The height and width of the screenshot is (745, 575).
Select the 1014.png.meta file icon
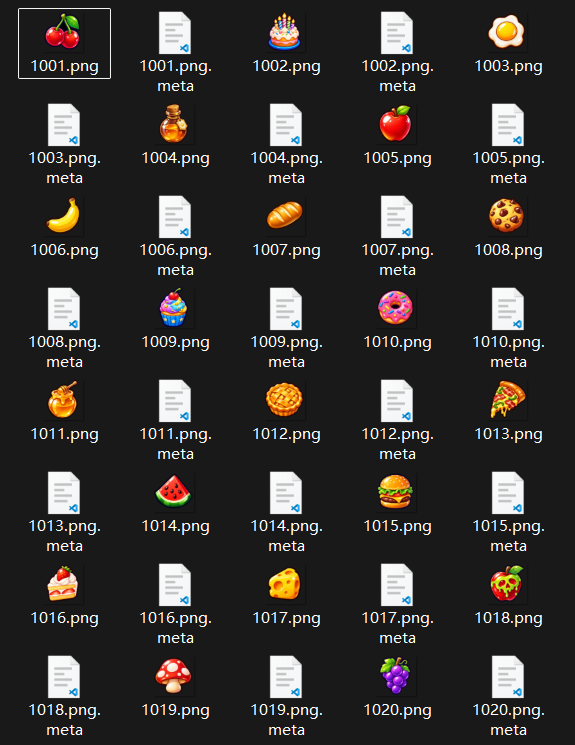[285, 493]
